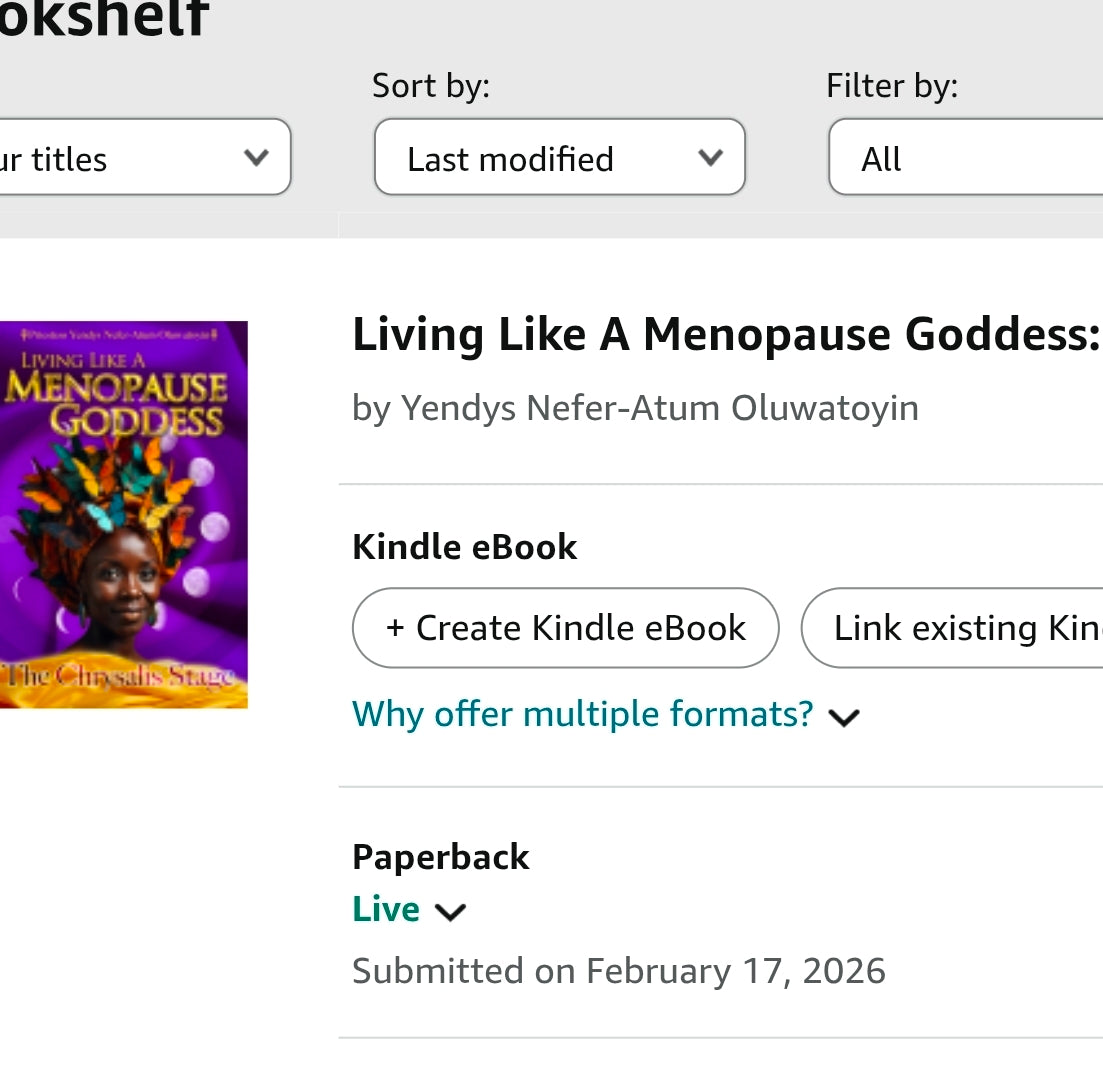Click the Sort by label
Image resolution: width=1103 pixels, height=1072 pixels.
431,86
